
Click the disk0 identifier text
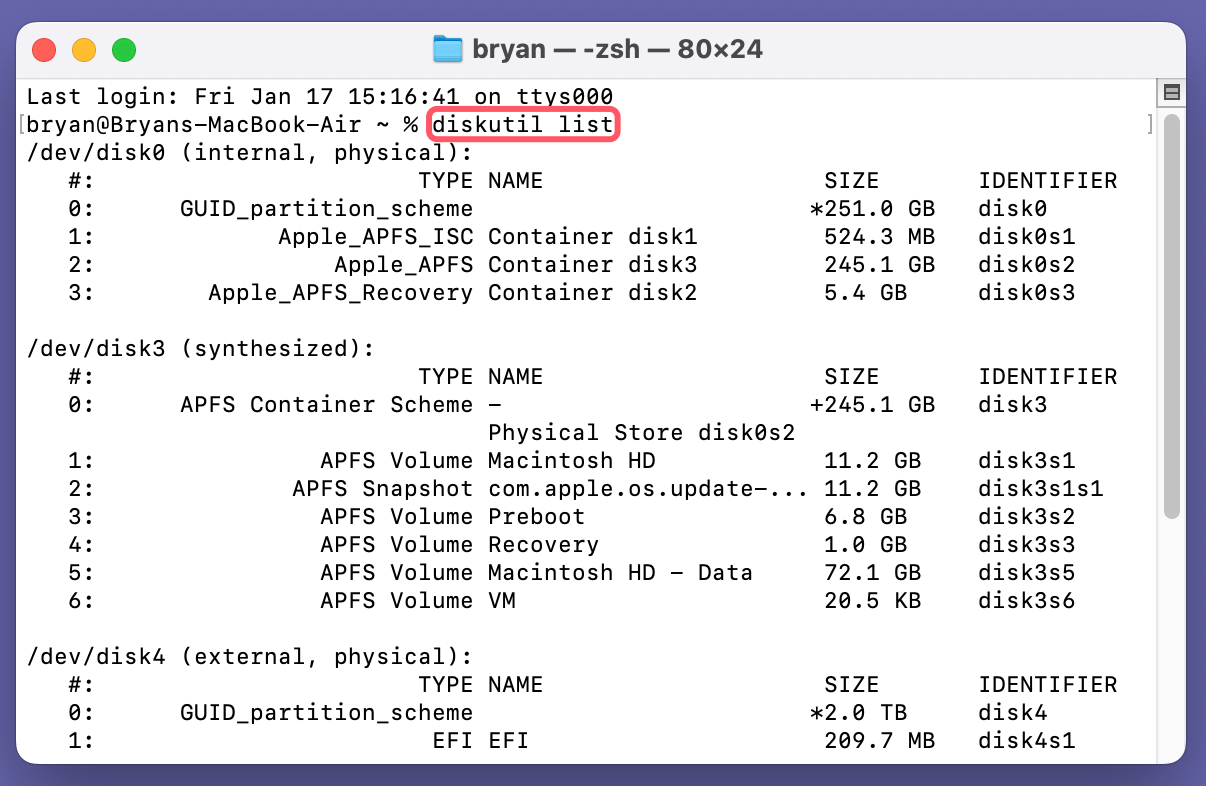click(x=1012, y=208)
